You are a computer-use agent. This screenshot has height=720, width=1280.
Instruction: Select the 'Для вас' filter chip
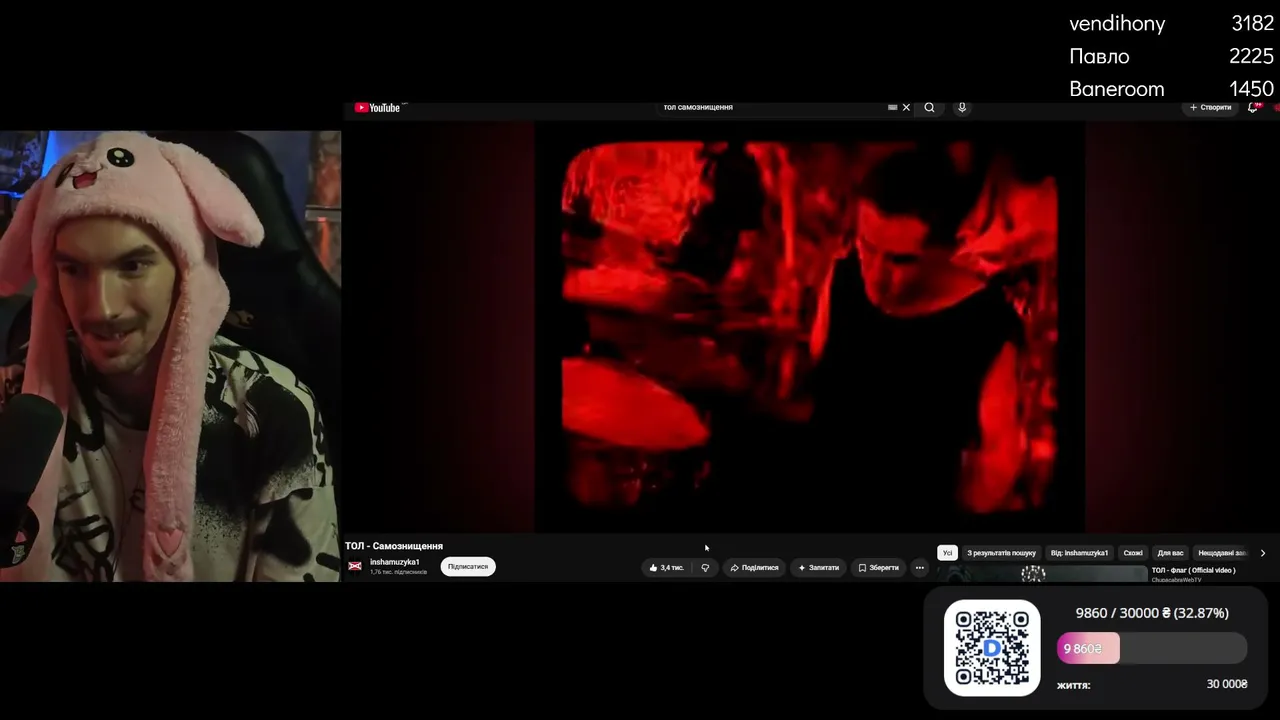(1170, 553)
